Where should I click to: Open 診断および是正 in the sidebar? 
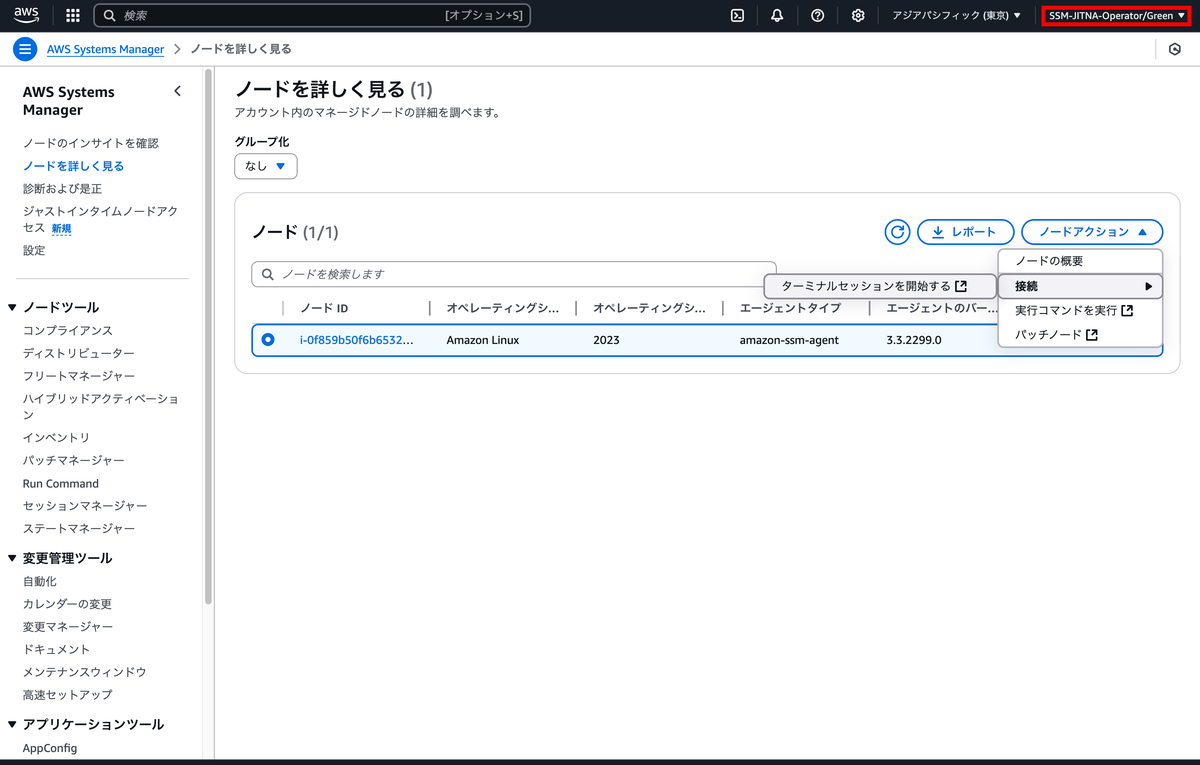pos(62,189)
